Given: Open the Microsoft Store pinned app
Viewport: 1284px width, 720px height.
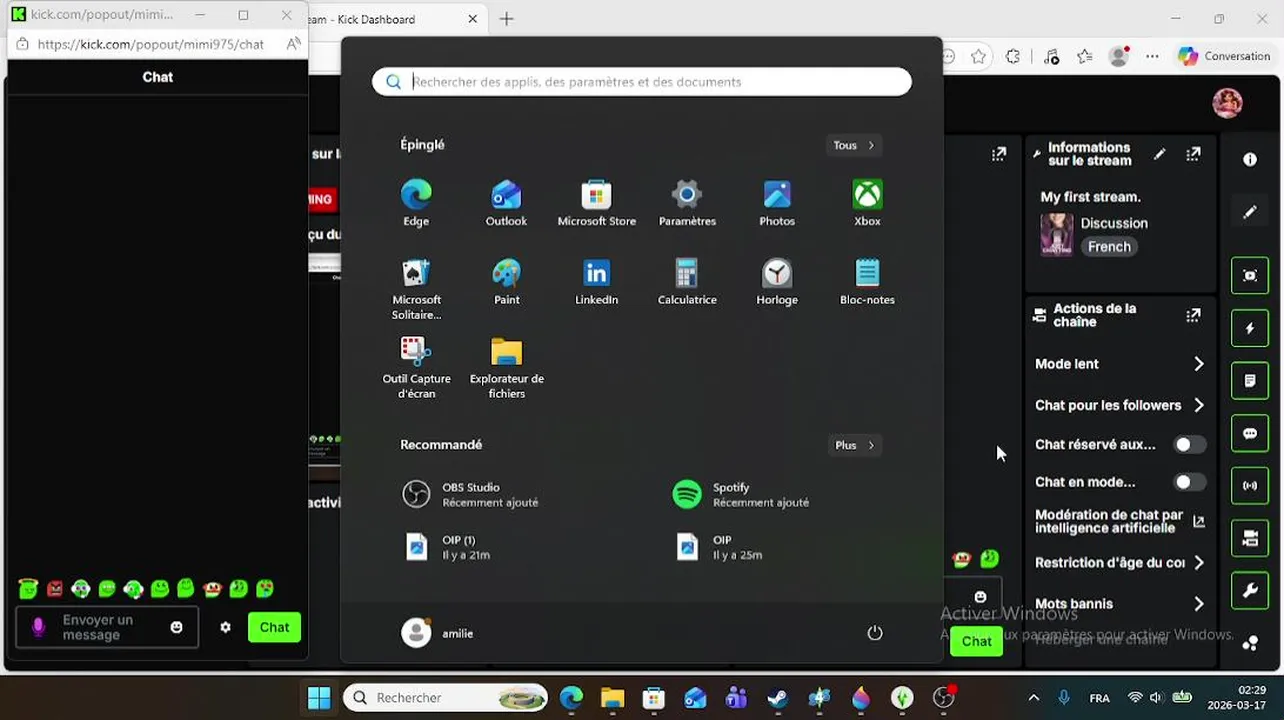Looking at the screenshot, I should [x=597, y=203].
